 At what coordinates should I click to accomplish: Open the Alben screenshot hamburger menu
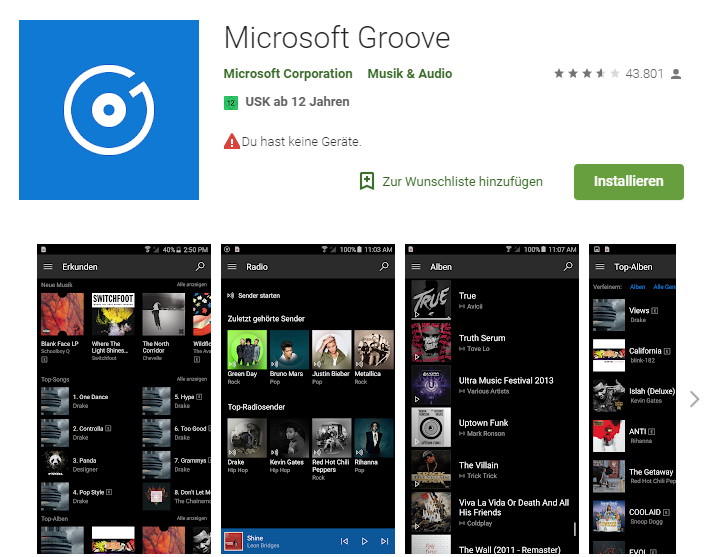pos(416,267)
